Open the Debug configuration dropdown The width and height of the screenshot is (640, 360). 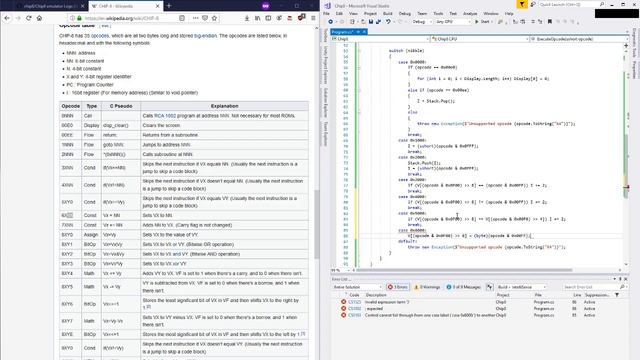(x=422, y=22)
